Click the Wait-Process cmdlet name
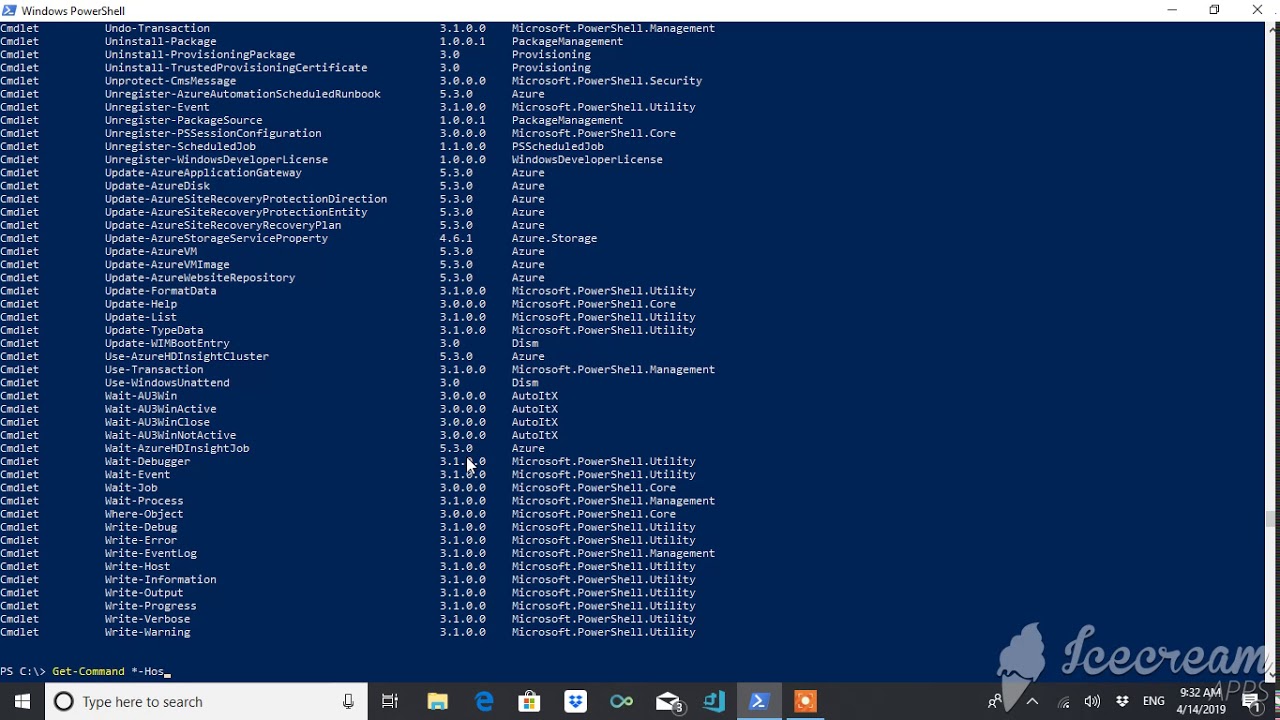Screen dimensions: 1280x720 [x=144, y=501]
